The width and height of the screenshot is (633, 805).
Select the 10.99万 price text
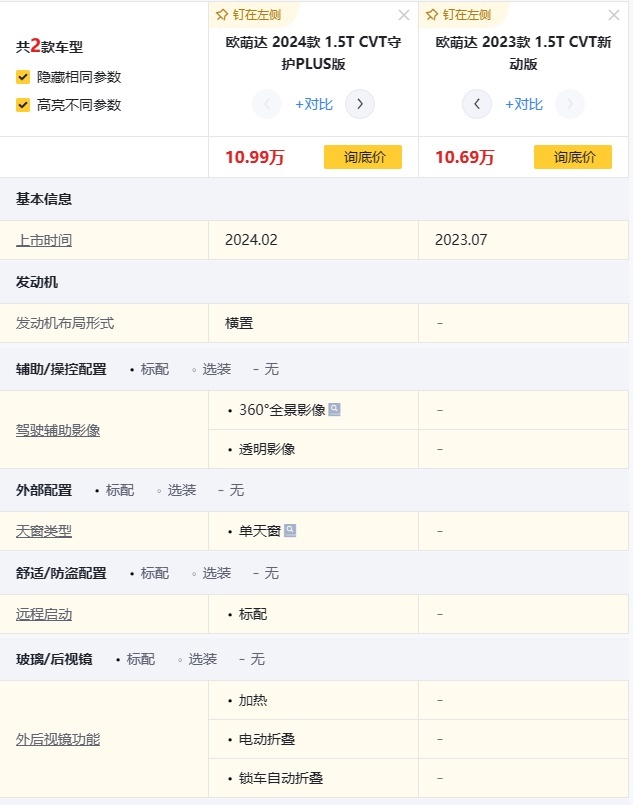point(255,157)
